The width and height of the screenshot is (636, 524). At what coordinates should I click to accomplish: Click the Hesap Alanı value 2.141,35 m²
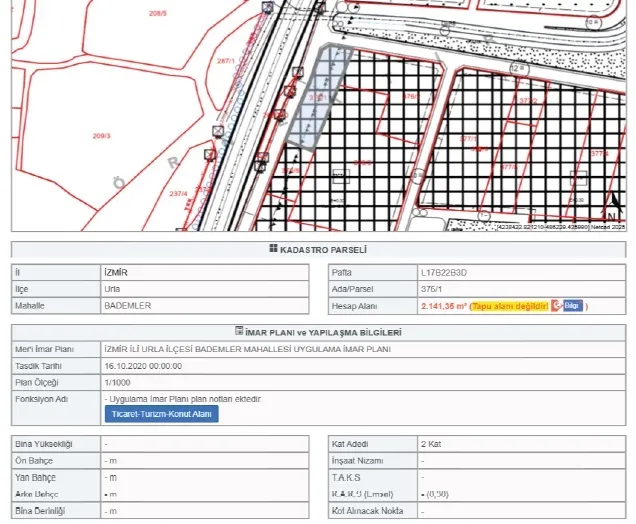(x=444, y=306)
